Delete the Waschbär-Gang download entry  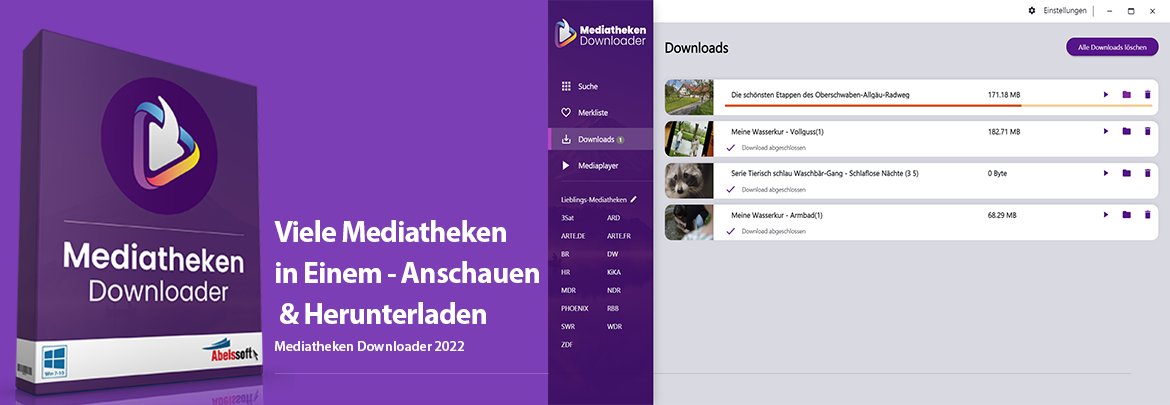pyautogui.click(x=1148, y=173)
